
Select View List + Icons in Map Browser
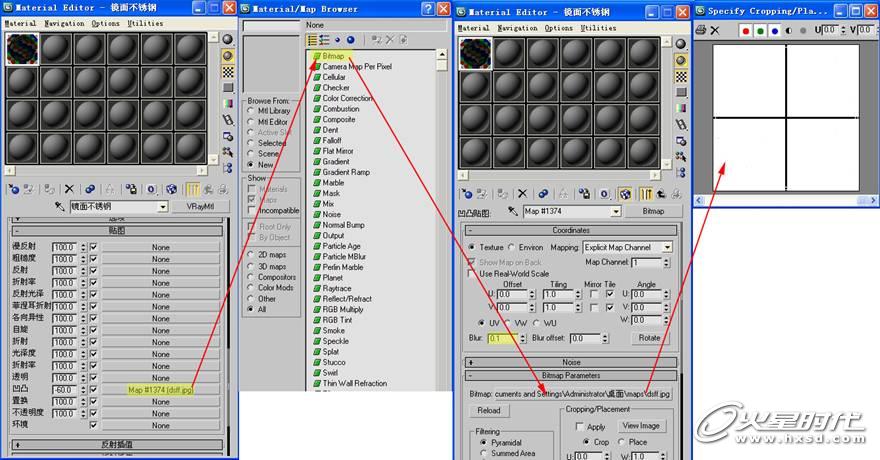tap(324, 40)
